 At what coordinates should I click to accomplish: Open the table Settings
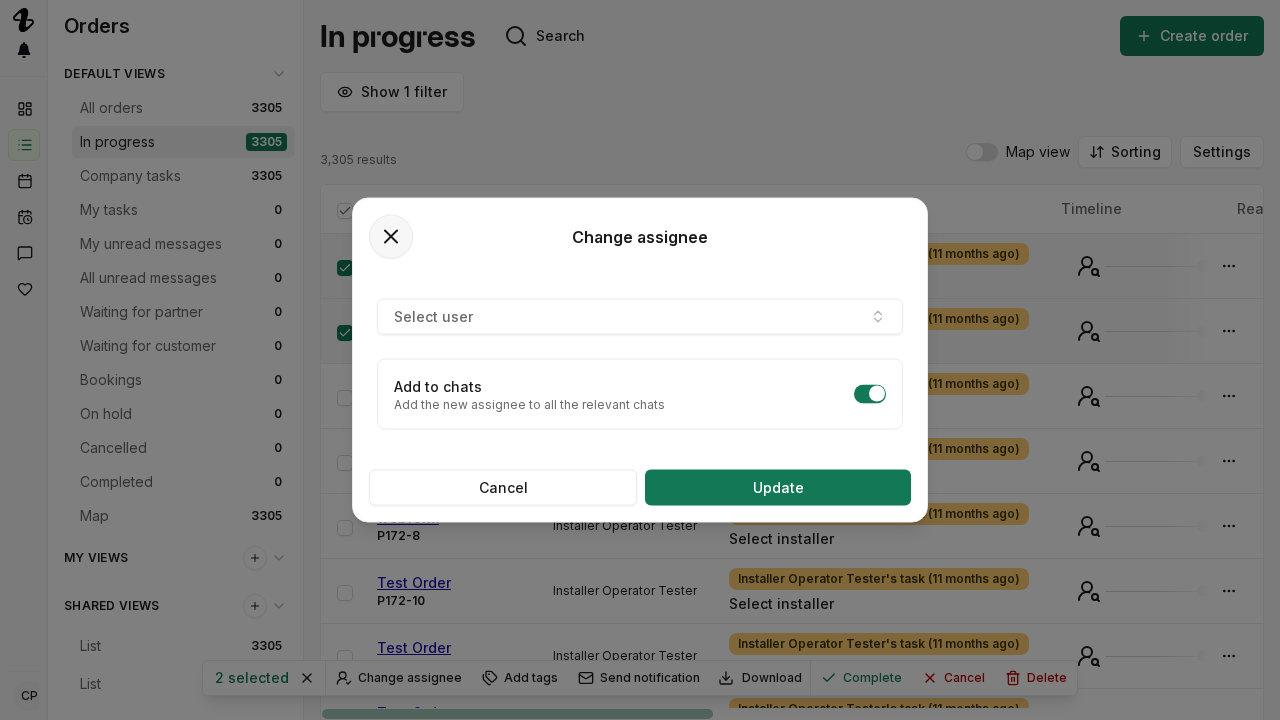click(1222, 152)
